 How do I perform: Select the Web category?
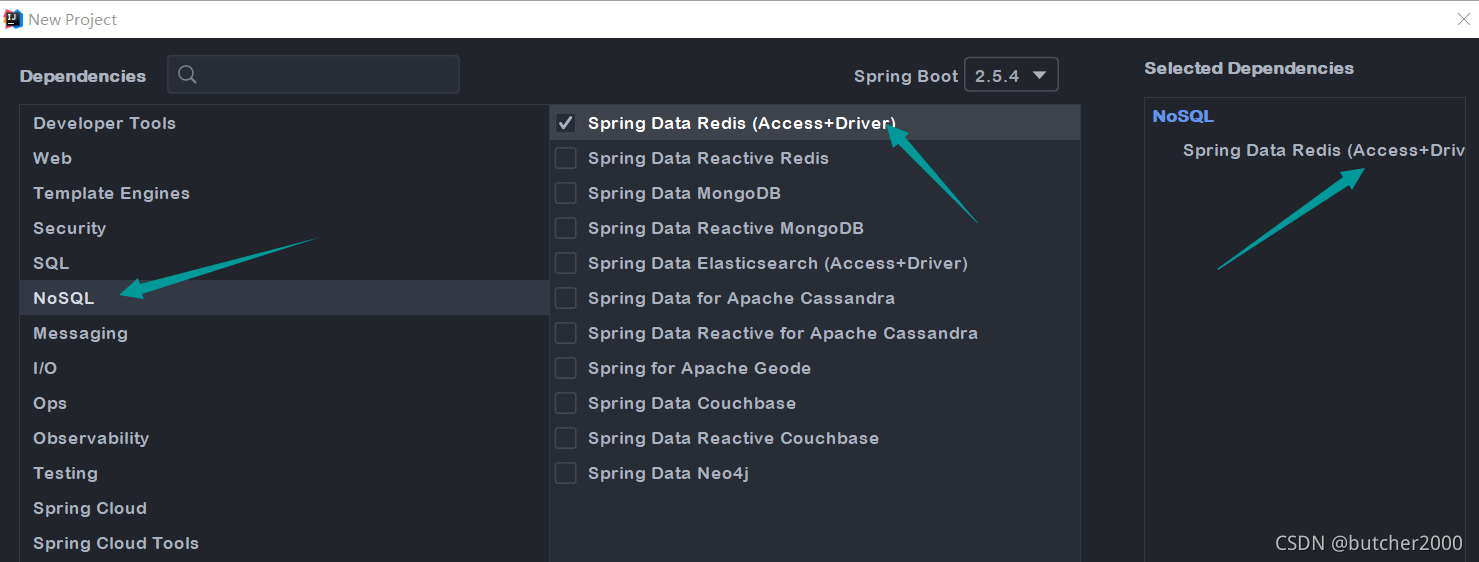(x=52, y=158)
